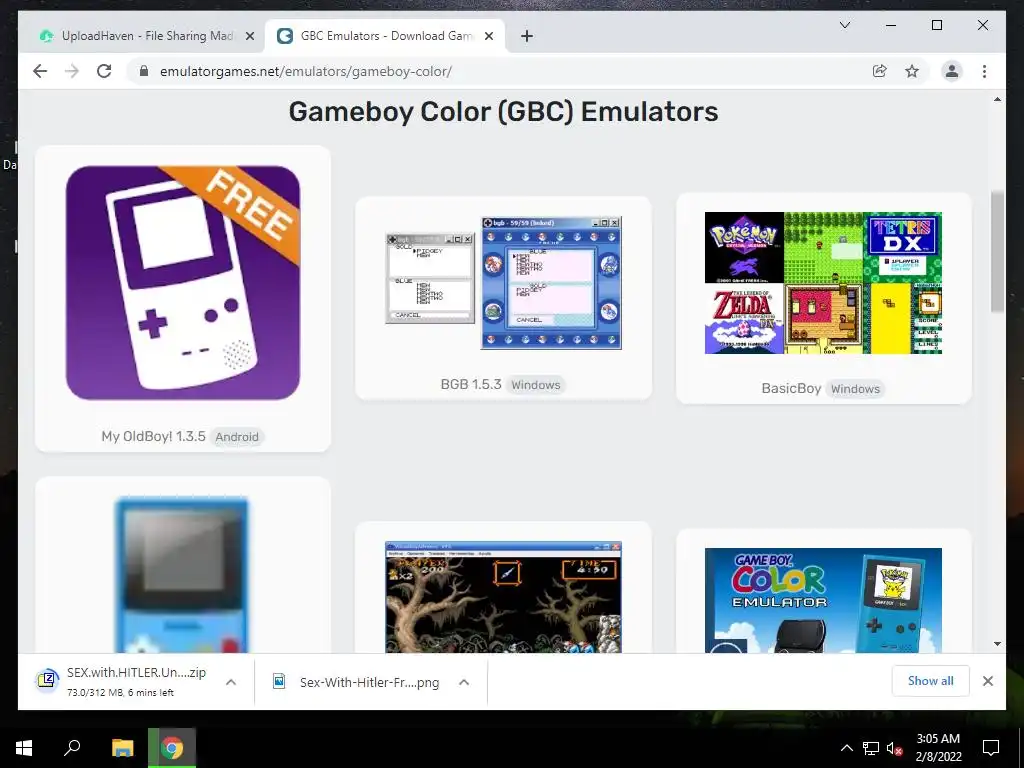
Task: Click the Windows tag beside BasicBoy
Action: coord(856,389)
